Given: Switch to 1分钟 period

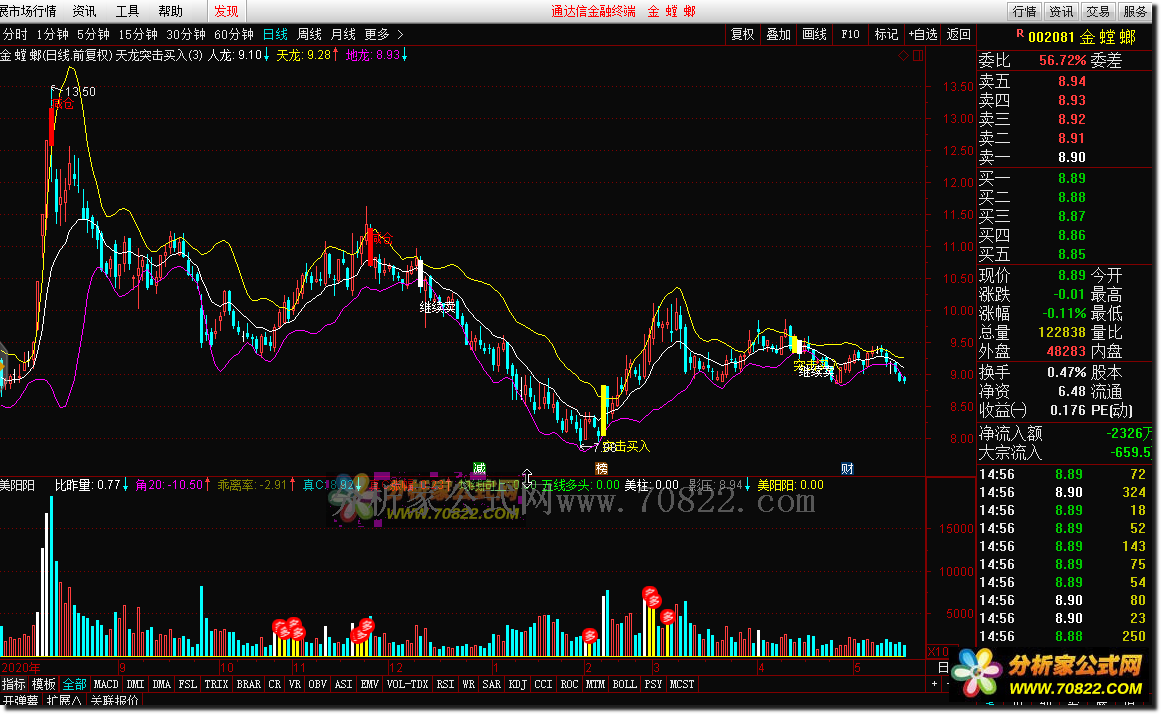Looking at the screenshot, I should [x=52, y=34].
